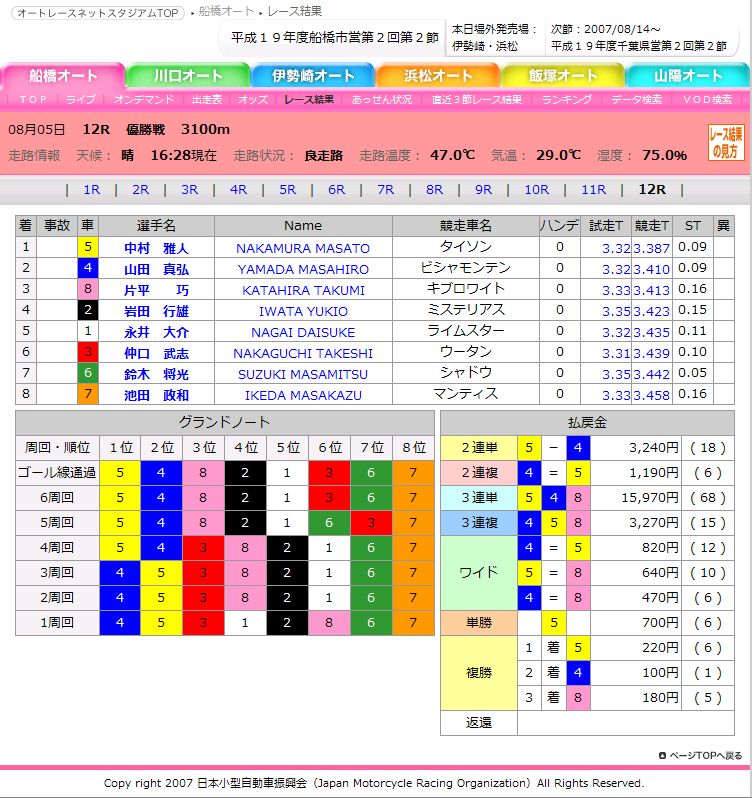Go to race 3R results
This screenshot has width=752, height=798.
tap(189, 190)
